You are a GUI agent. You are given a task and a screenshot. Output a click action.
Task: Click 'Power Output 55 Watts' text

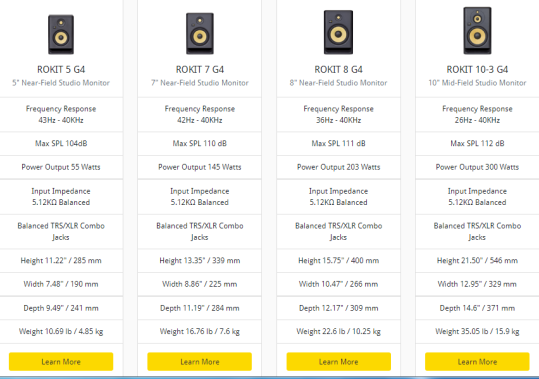pos(61,167)
